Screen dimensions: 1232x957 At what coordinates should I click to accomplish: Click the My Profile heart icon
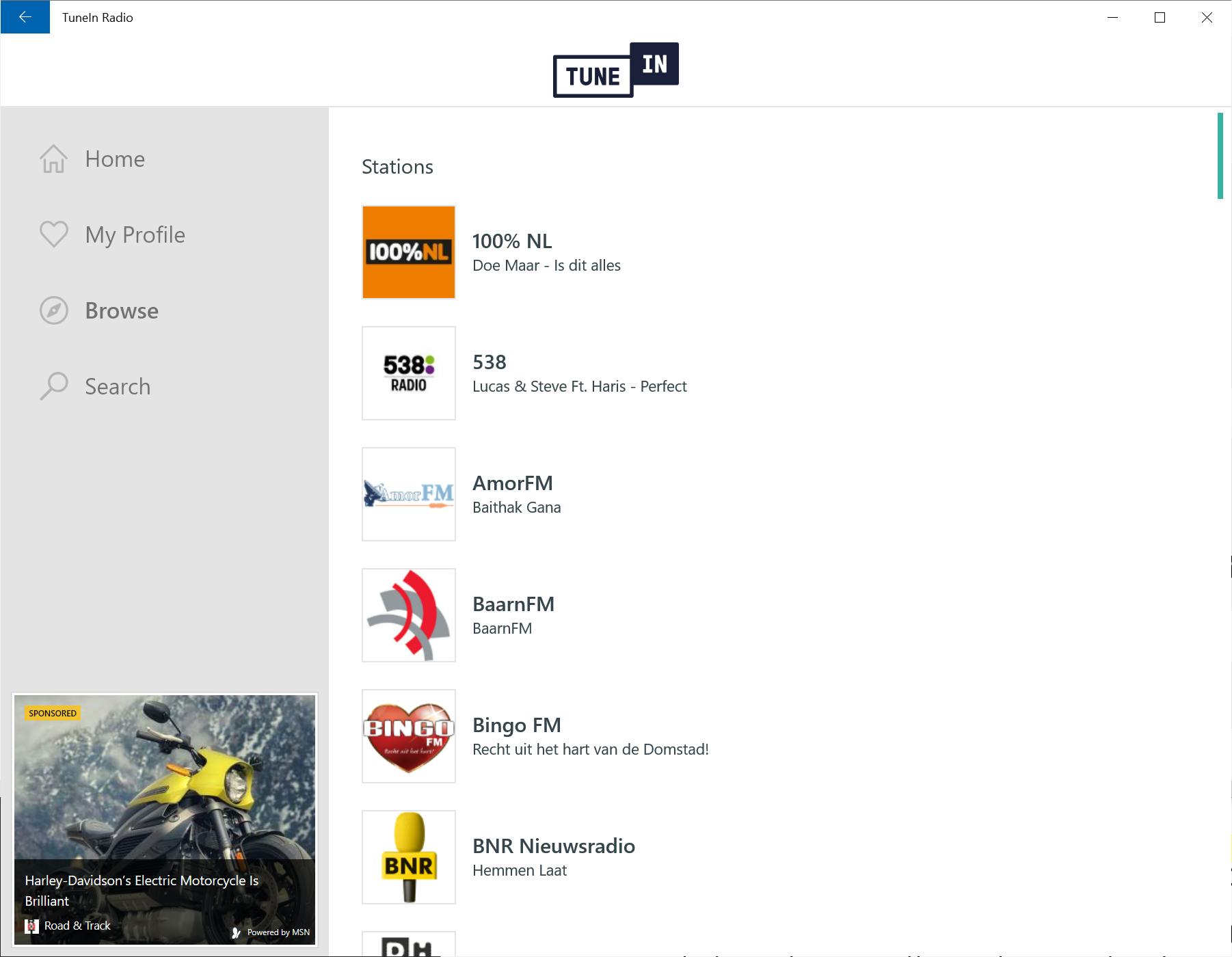(x=53, y=234)
